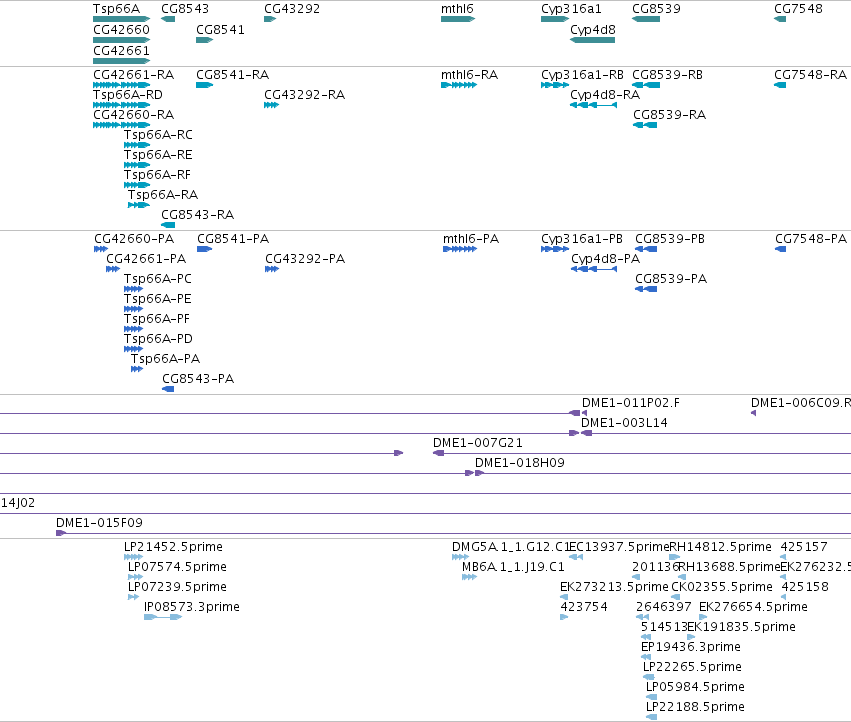This screenshot has height=722, width=851.
Task: Click the Tsp66A-RA transcript
Action: [x=139, y=205]
